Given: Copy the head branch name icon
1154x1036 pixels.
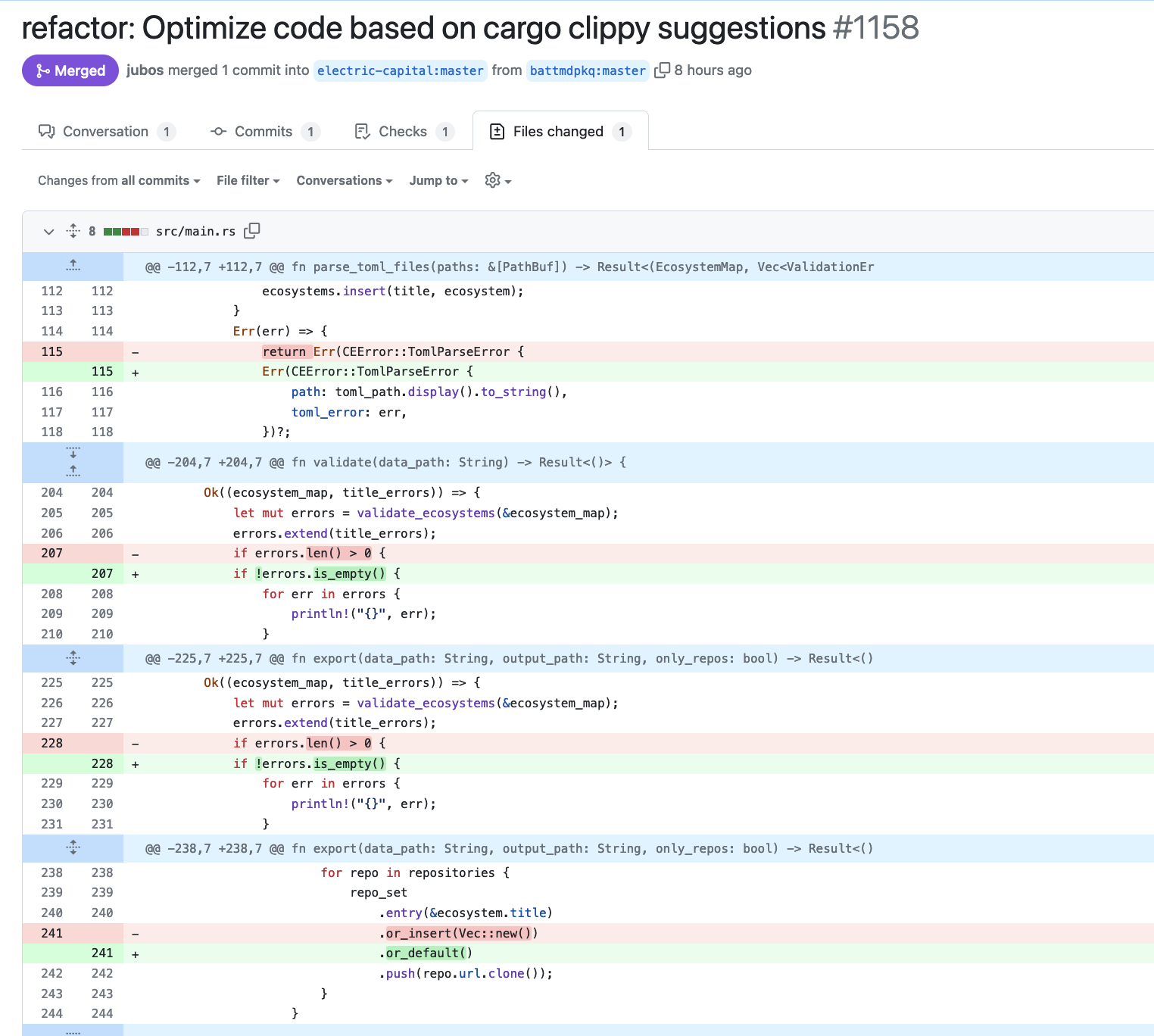Looking at the screenshot, I should pyautogui.click(x=662, y=70).
